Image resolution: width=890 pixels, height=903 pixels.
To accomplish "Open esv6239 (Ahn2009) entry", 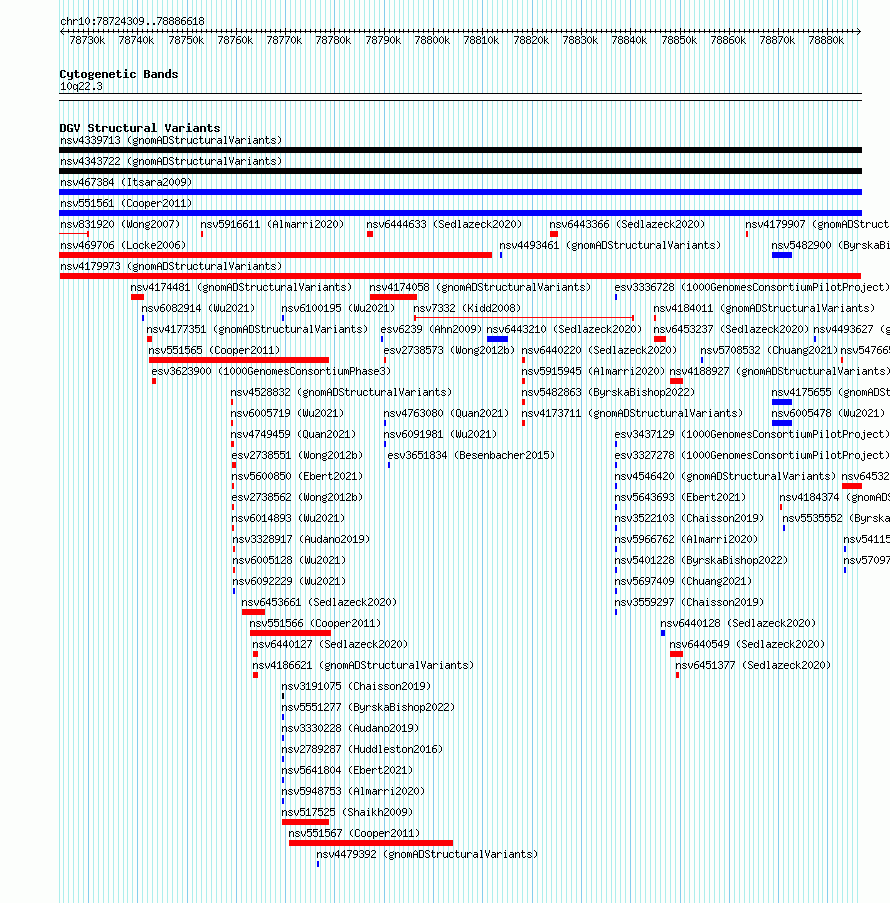I will click(431, 329).
